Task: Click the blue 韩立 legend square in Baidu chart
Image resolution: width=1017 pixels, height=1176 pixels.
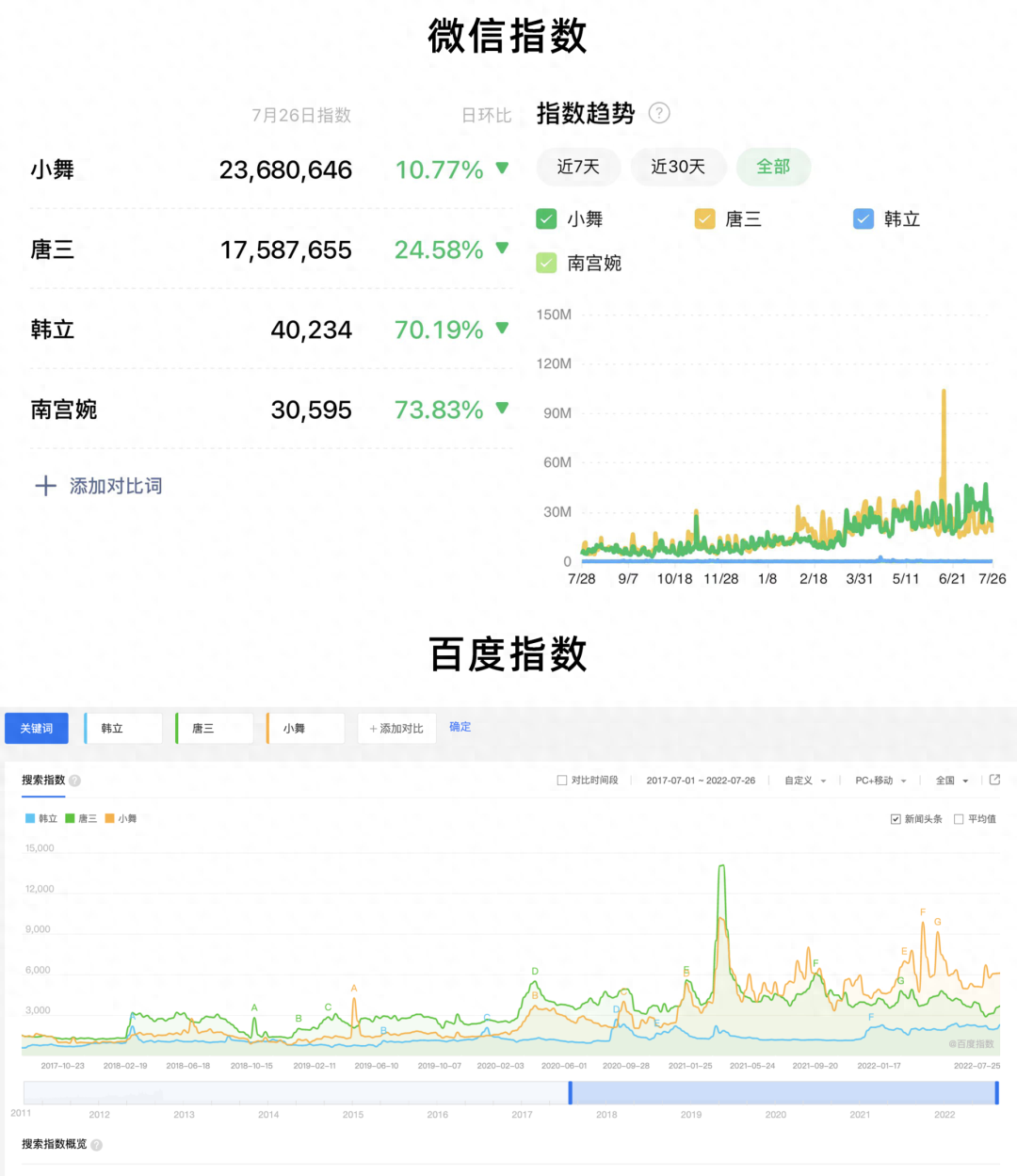Action: pyautogui.click(x=30, y=818)
